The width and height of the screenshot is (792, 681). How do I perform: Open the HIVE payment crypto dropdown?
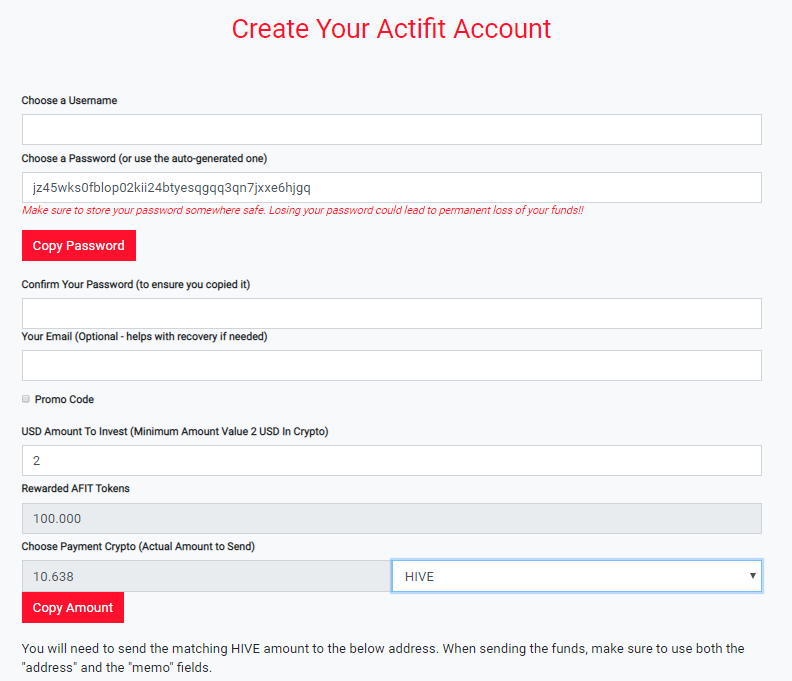click(576, 576)
